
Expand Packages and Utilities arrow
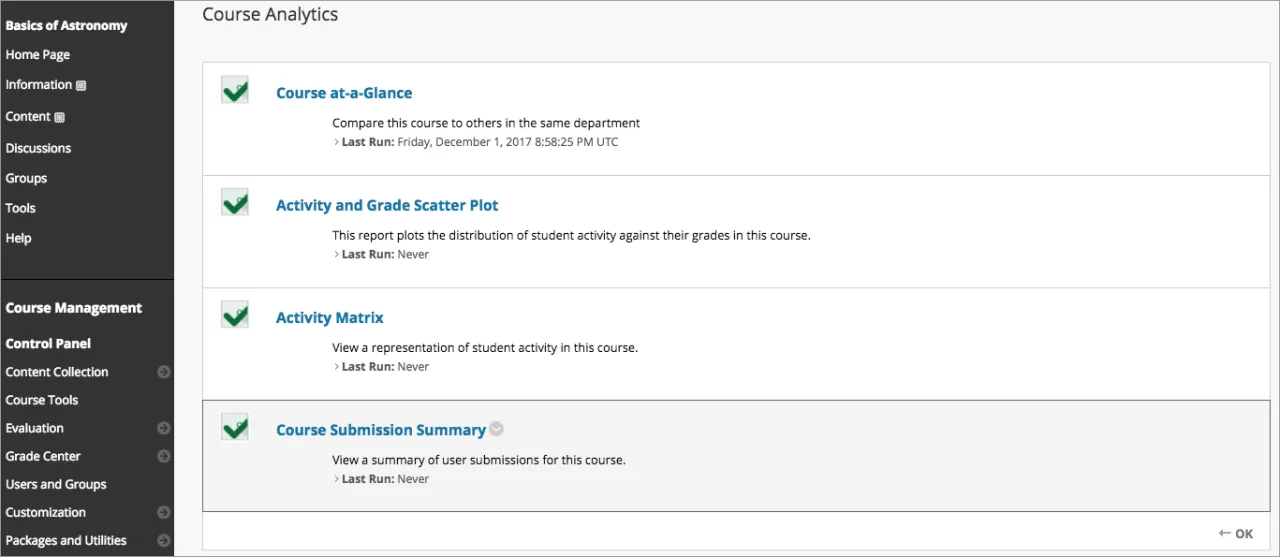[164, 540]
